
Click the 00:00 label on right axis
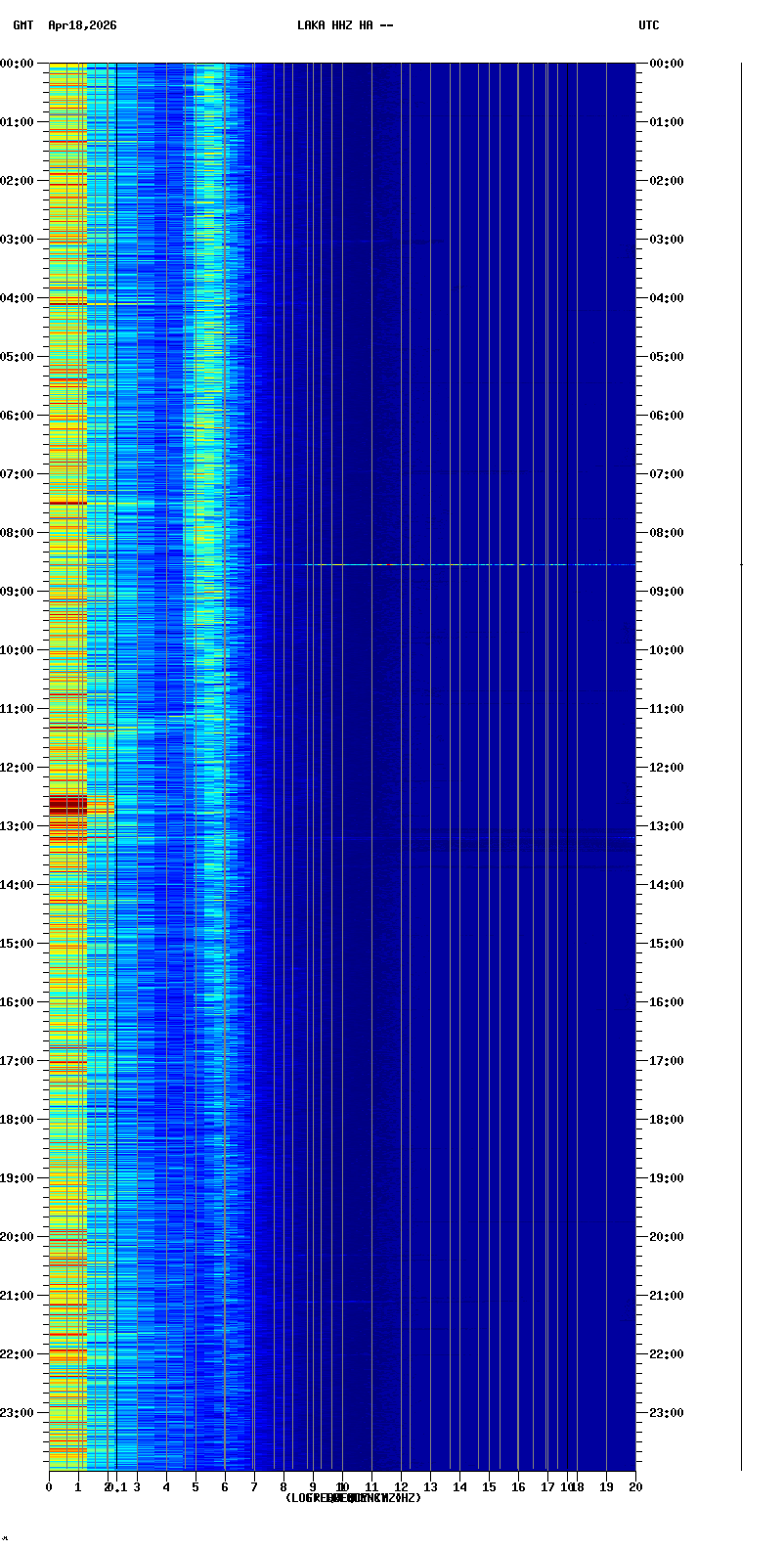(666, 64)
